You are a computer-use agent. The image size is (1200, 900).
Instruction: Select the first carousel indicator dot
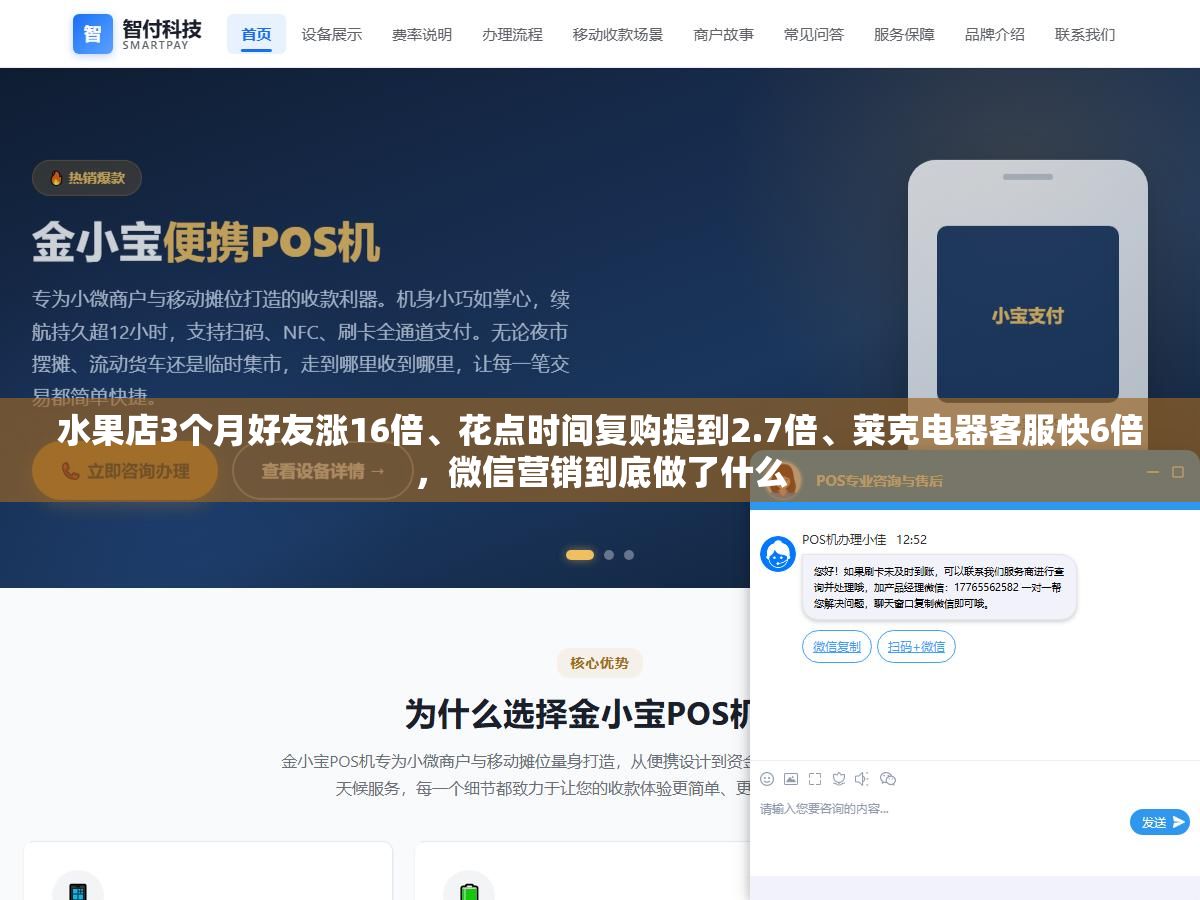tap(580, 555)
